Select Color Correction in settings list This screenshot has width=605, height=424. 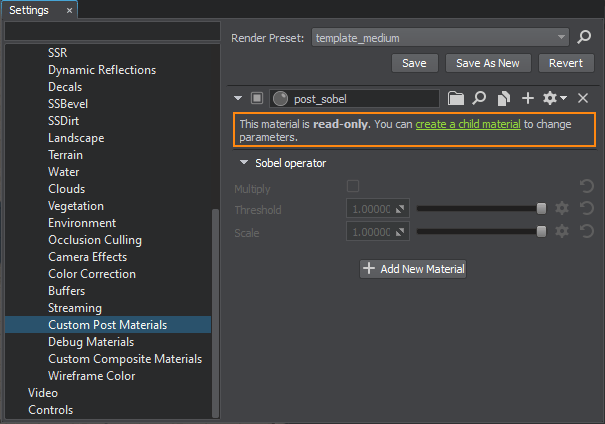pyautogui.click(x=91, y=274)
